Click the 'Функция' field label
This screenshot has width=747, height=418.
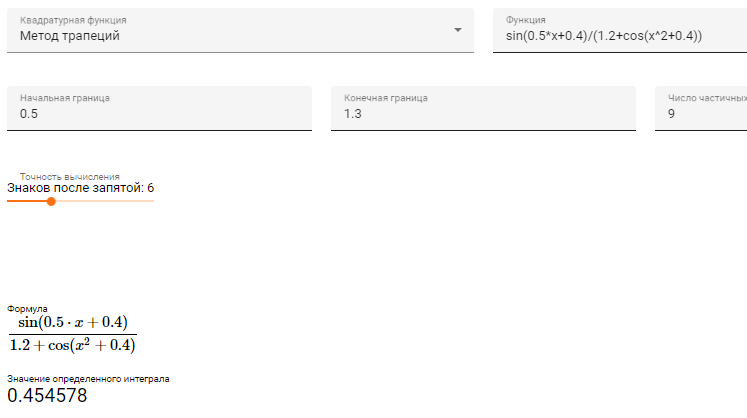pyautogui.click(x=526, y=20)
